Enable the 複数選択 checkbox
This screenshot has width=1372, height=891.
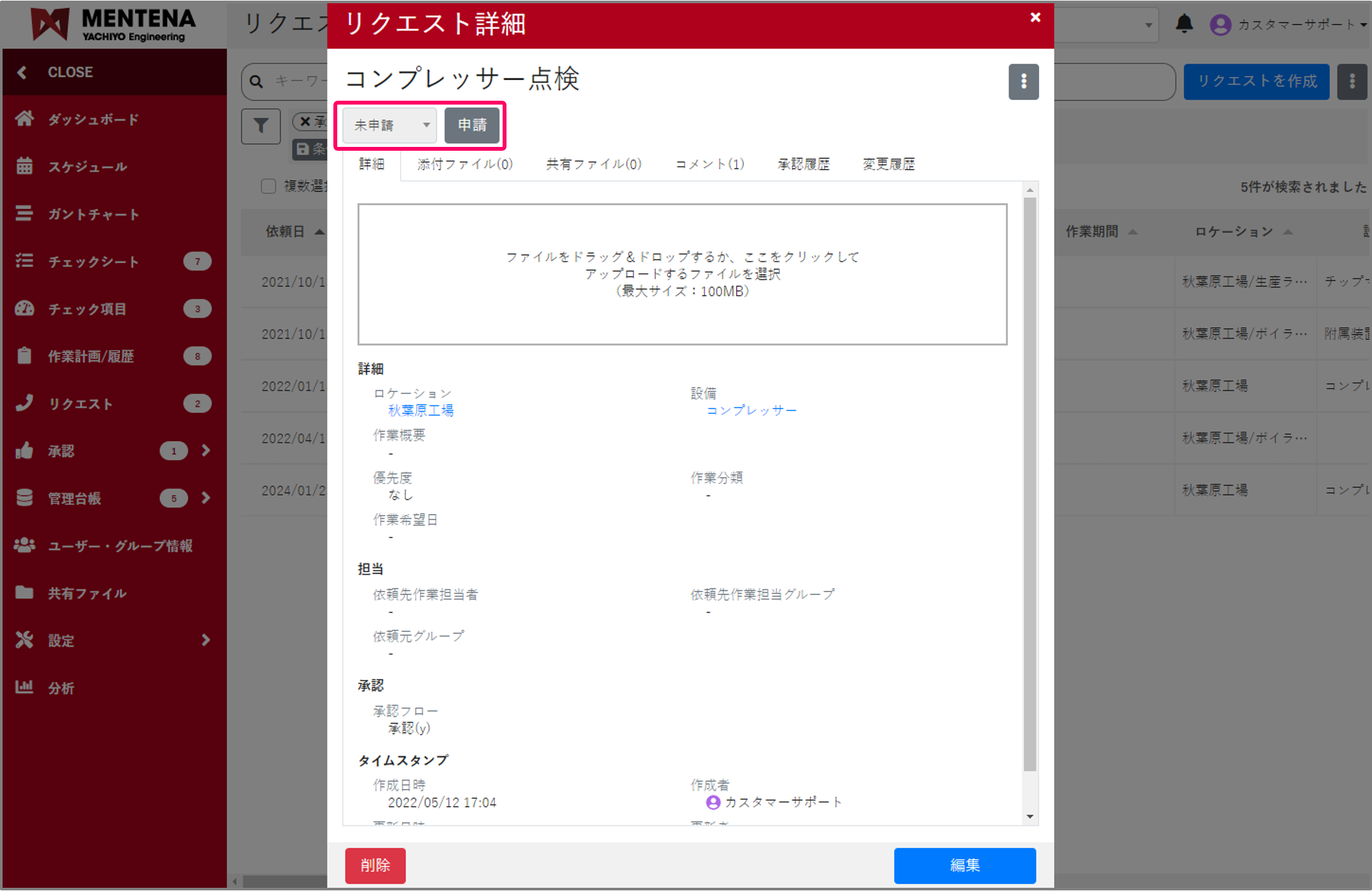pos(269,186)
